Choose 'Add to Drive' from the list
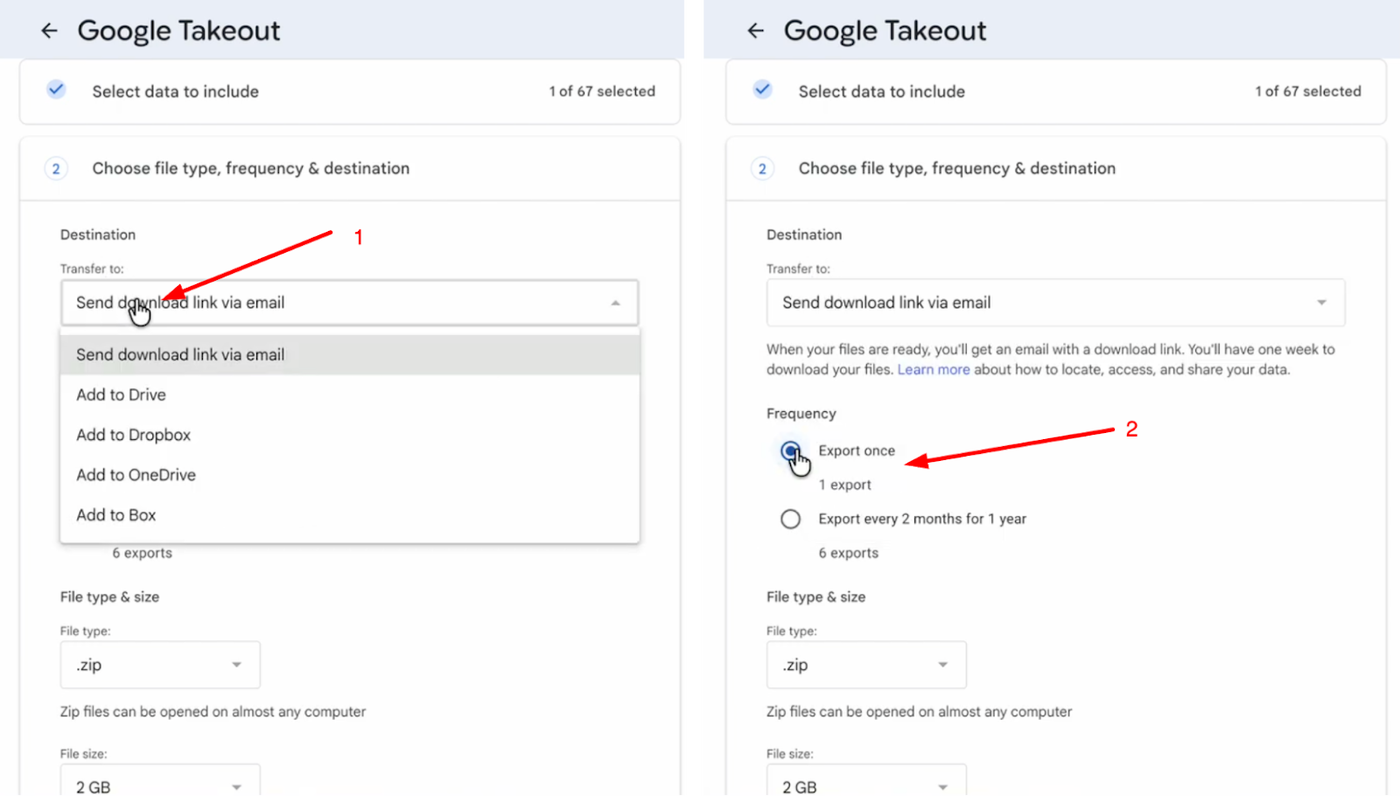 [121, 395]
